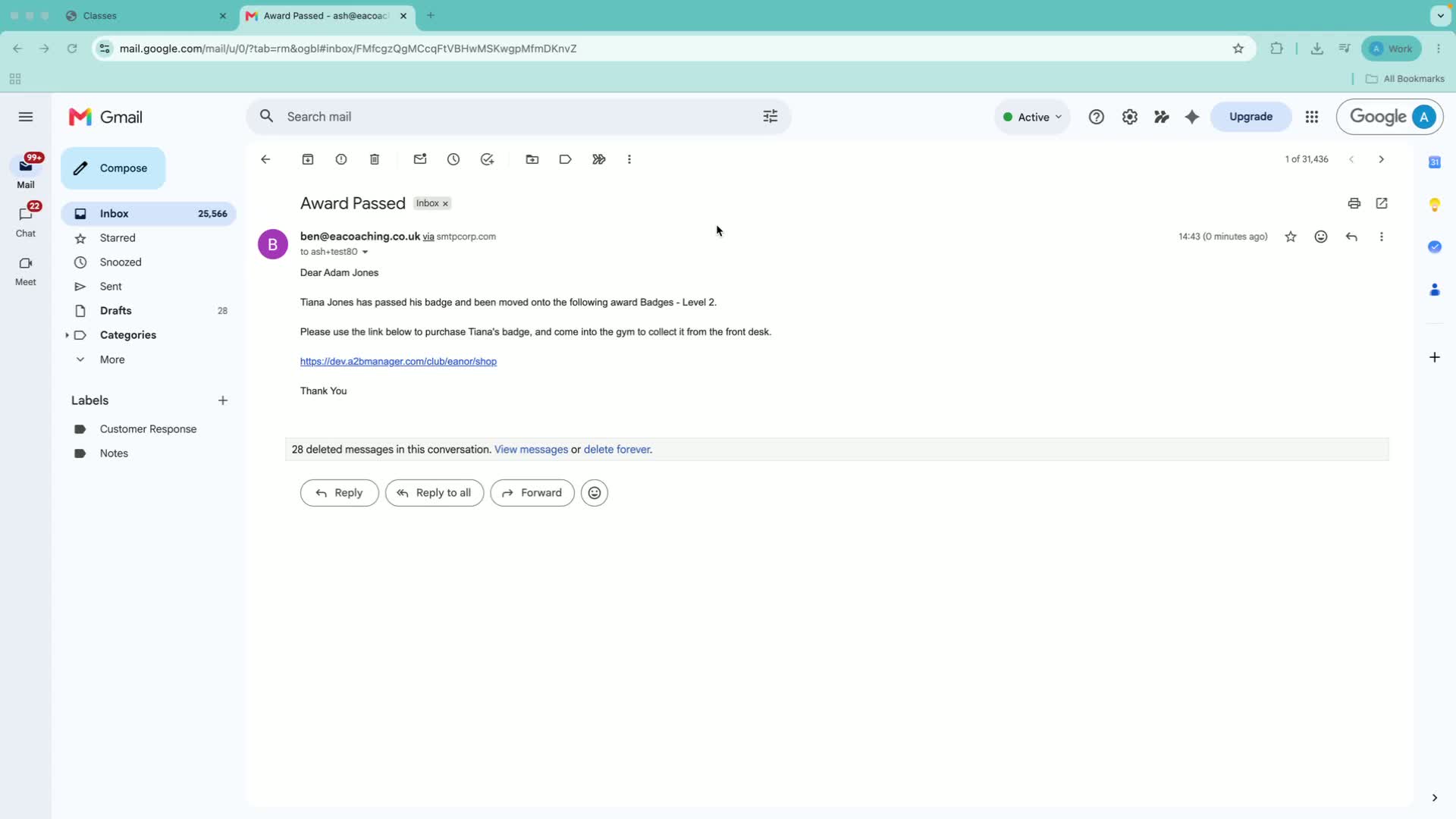Show recipient details next to ash+test80
Screen dimensions: 1456x819
pos(365,253)
